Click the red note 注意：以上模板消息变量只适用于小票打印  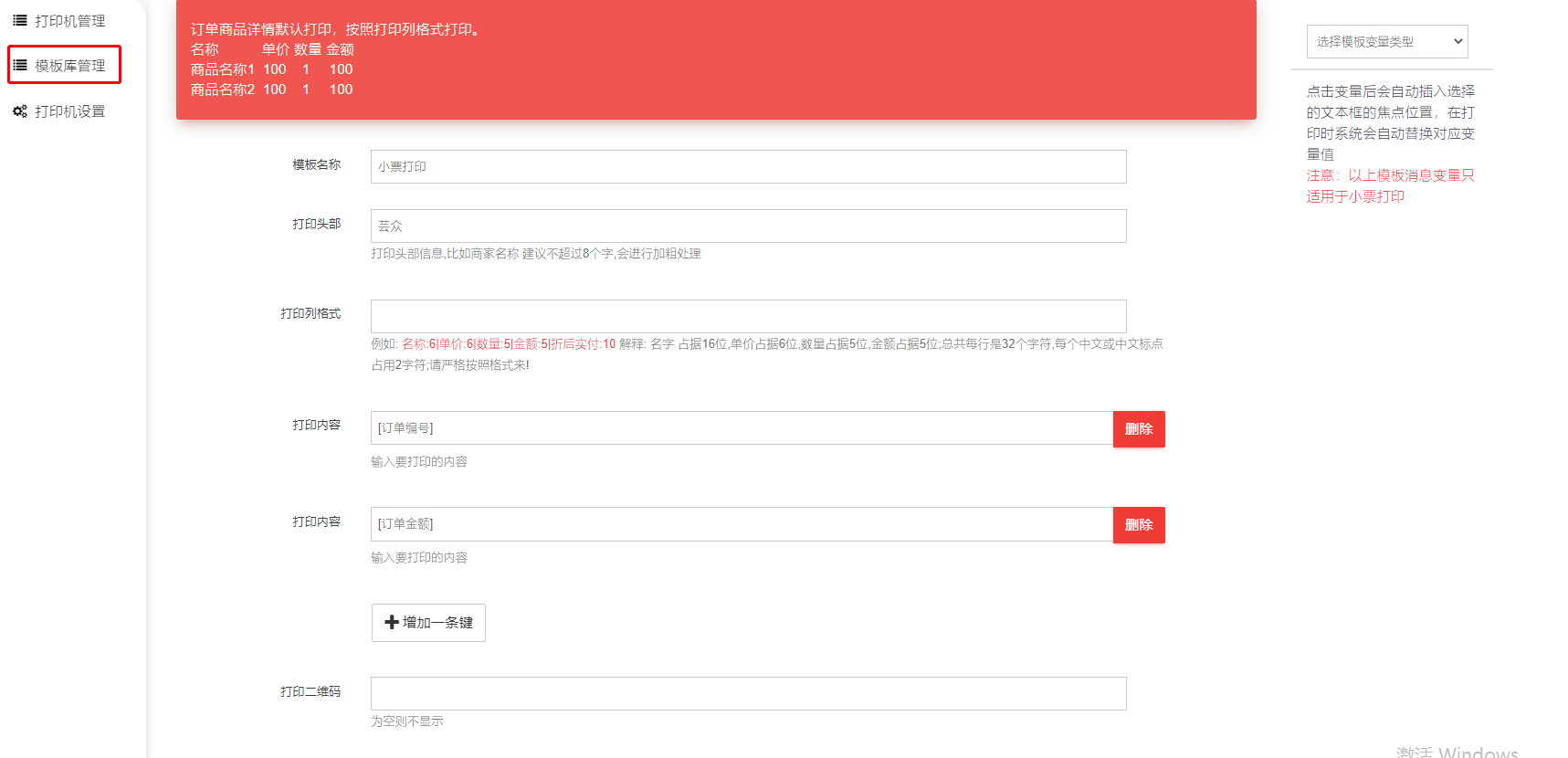click(x=1390, y=185)
